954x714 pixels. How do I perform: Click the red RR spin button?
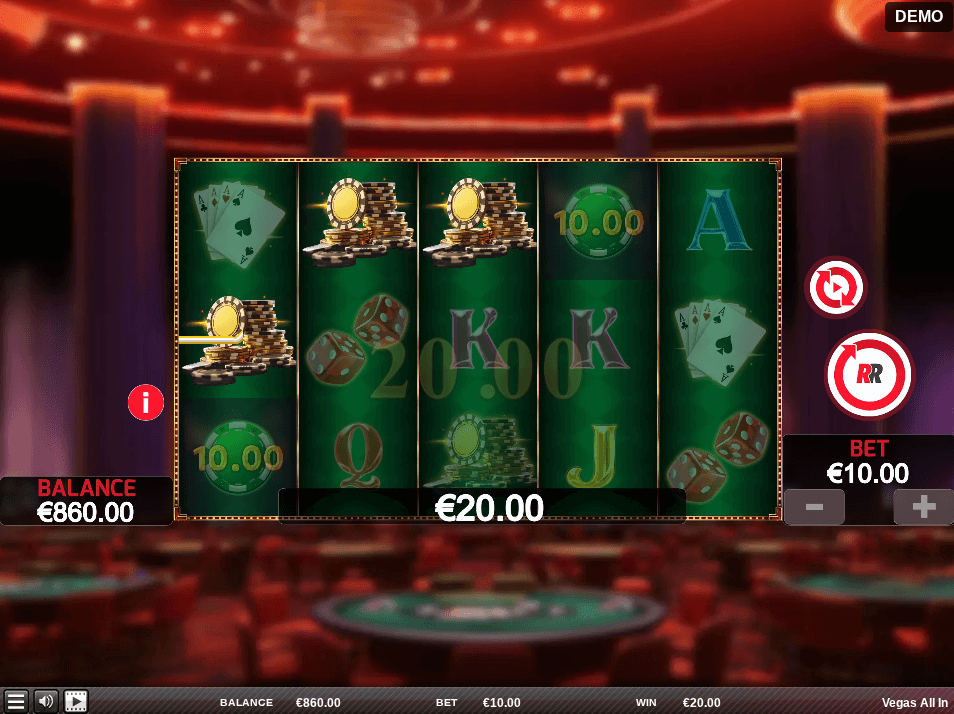pyautogui.click(x=869, y=375)
